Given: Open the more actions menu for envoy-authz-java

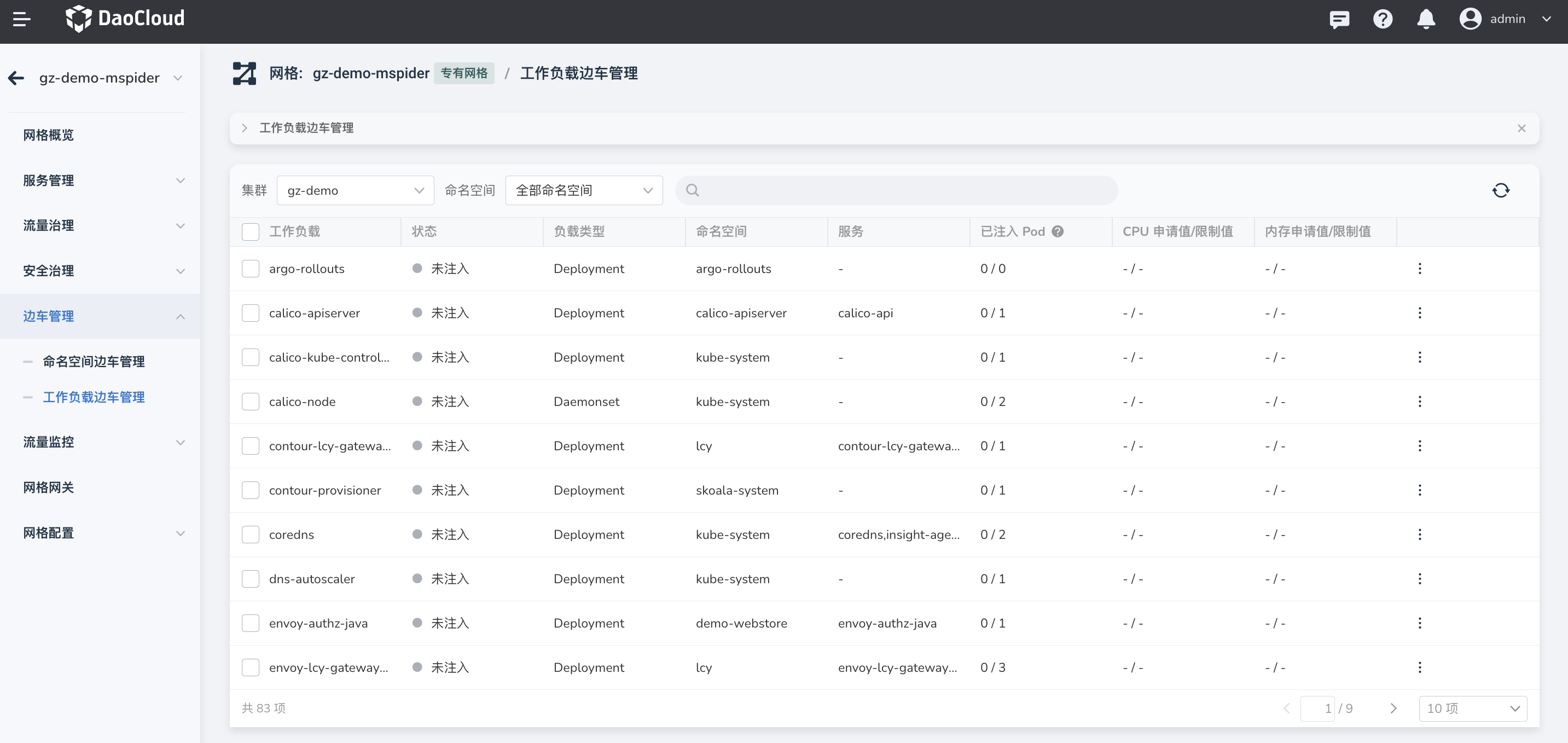Looking at the screenshot, I should tap(1420, 623).
